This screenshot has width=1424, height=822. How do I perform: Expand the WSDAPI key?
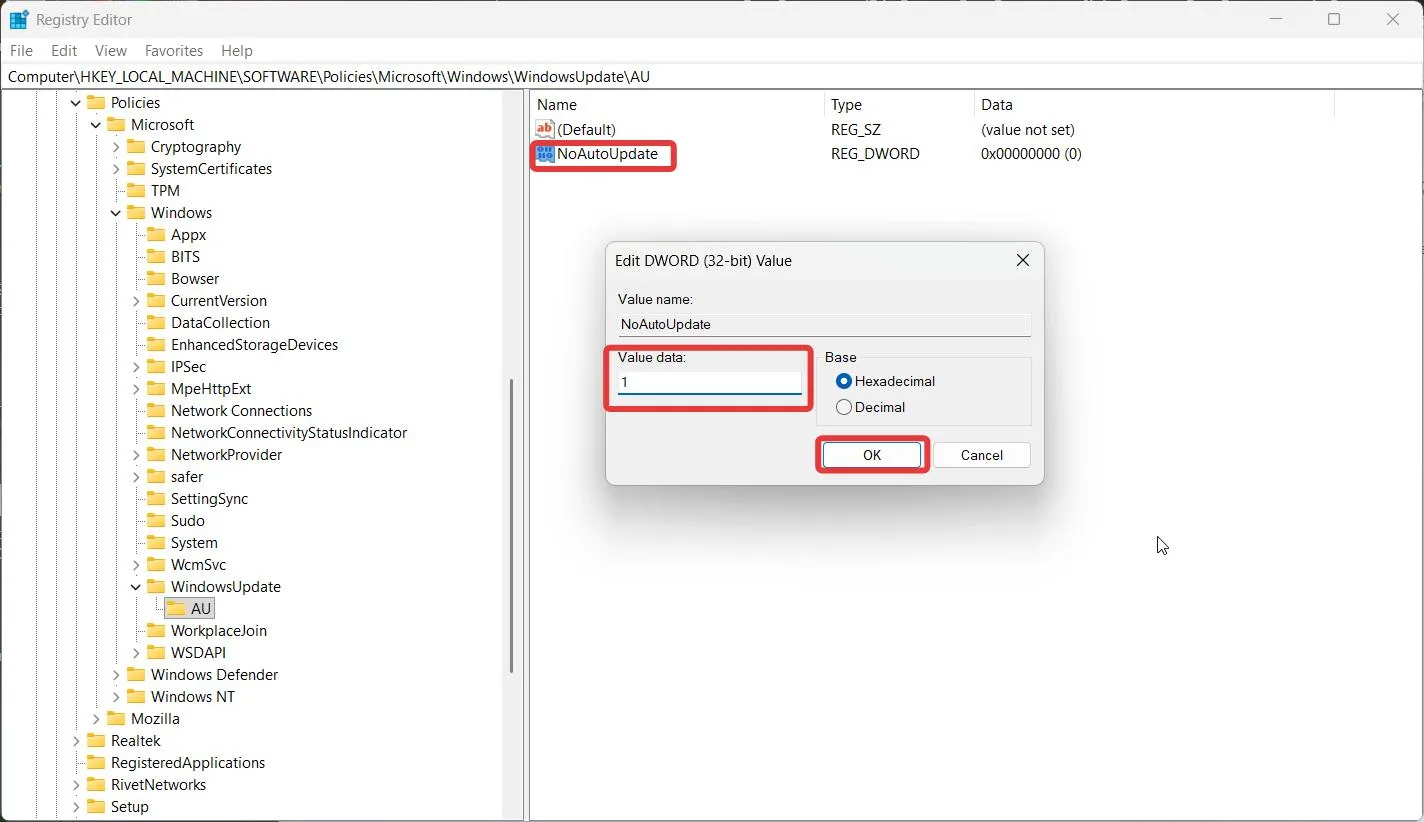tap(136, 653)
